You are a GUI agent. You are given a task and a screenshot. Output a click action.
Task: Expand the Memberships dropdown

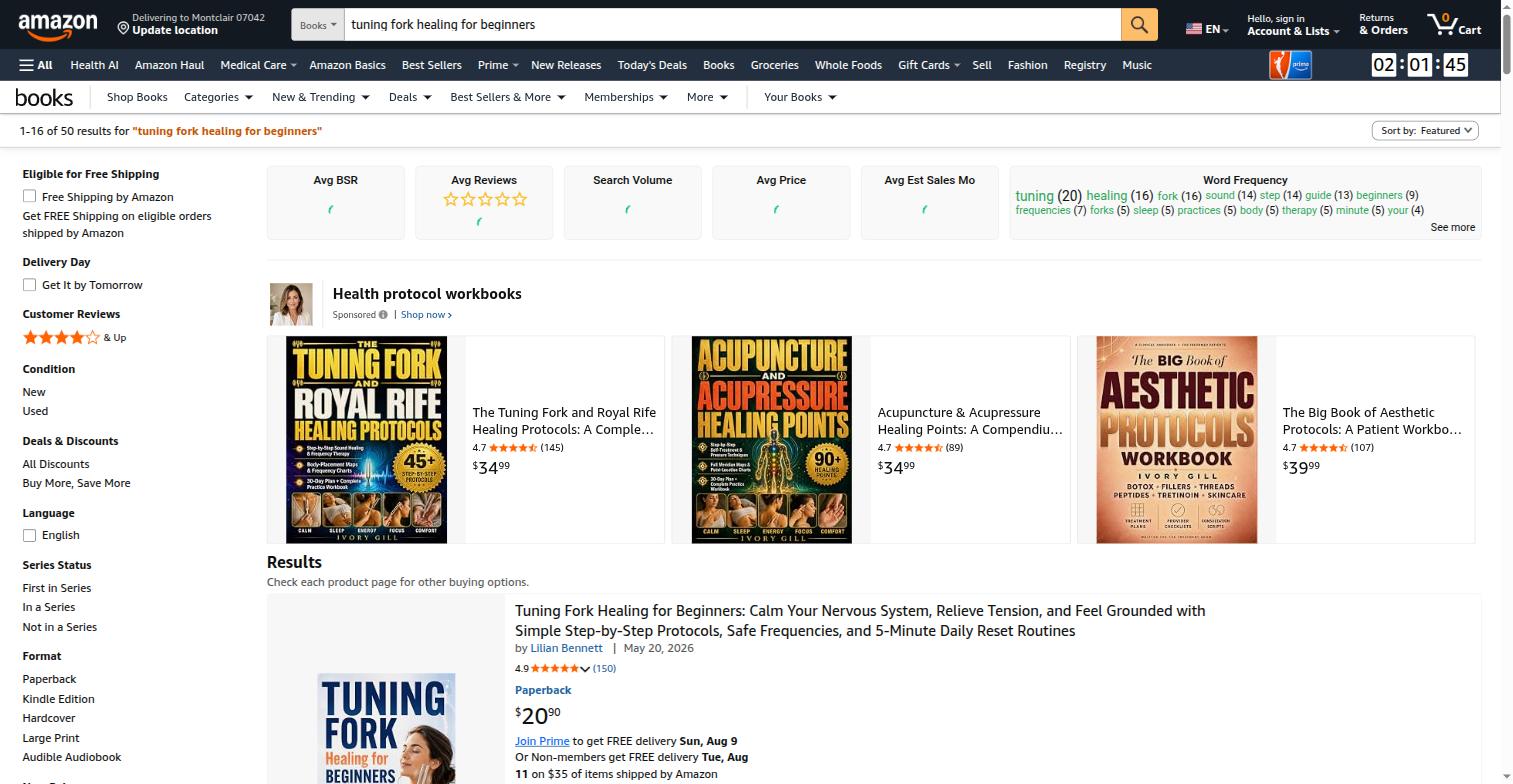[625, 97]
